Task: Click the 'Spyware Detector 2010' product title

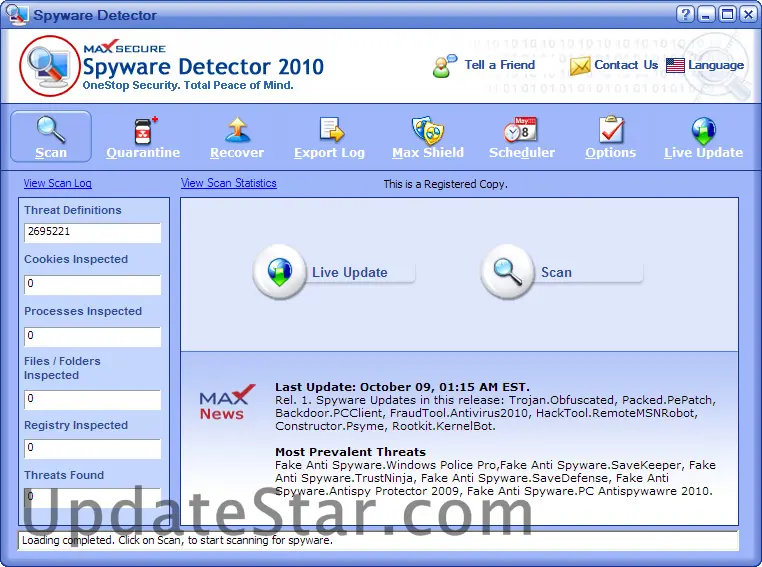Action: [203, 67]
